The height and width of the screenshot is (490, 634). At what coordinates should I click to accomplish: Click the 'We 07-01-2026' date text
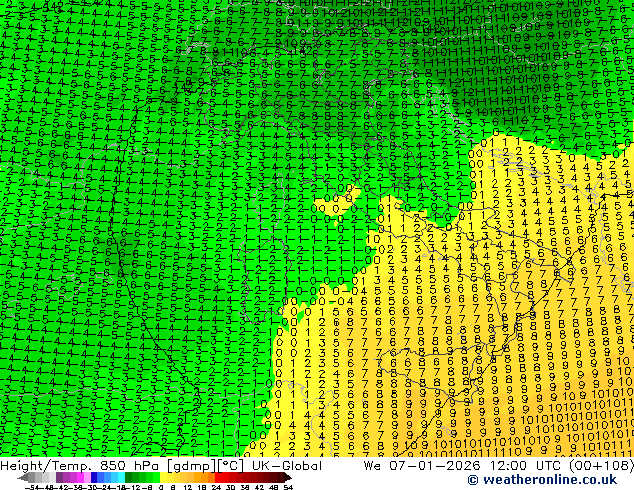422,465
